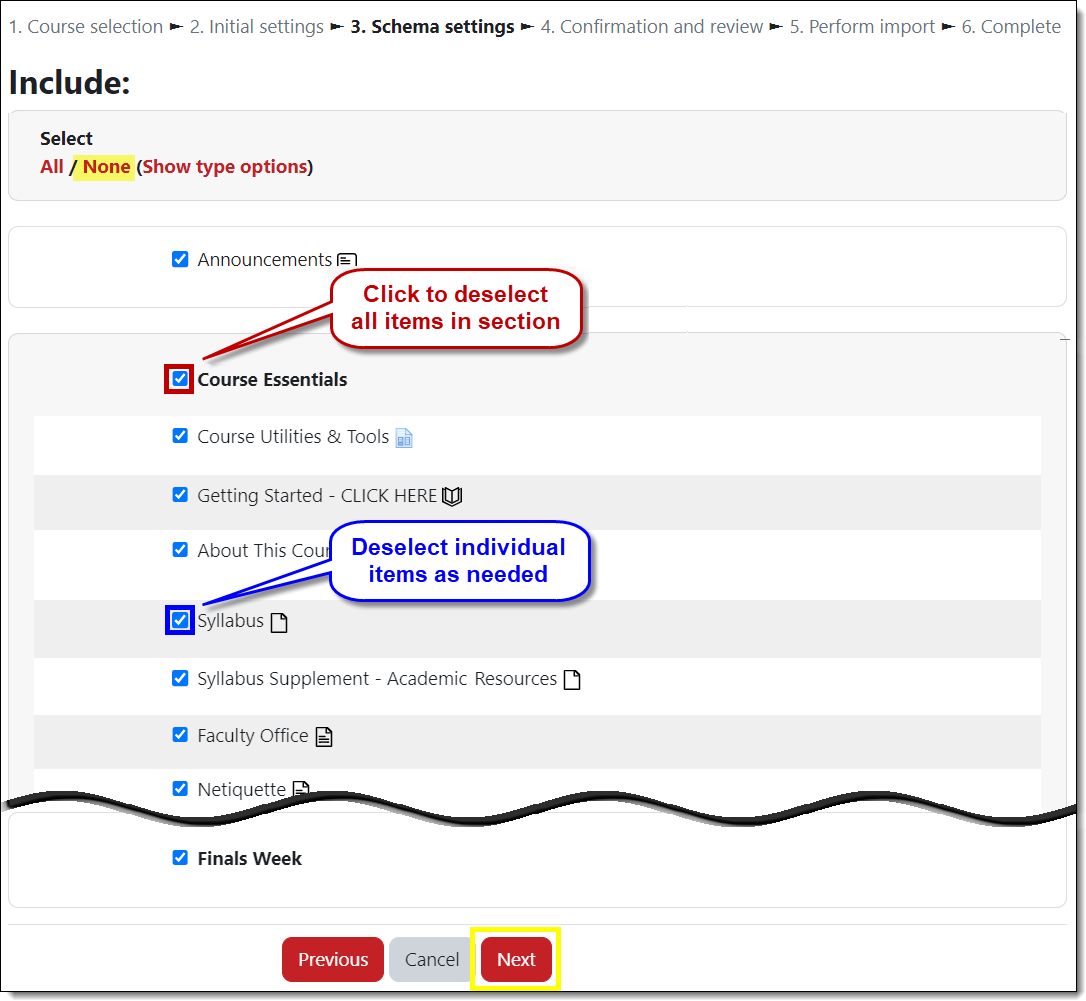This screenshot has height=1001, width=1086.
Task: Click the Netiquette label
Action: (x=242, y=790)
